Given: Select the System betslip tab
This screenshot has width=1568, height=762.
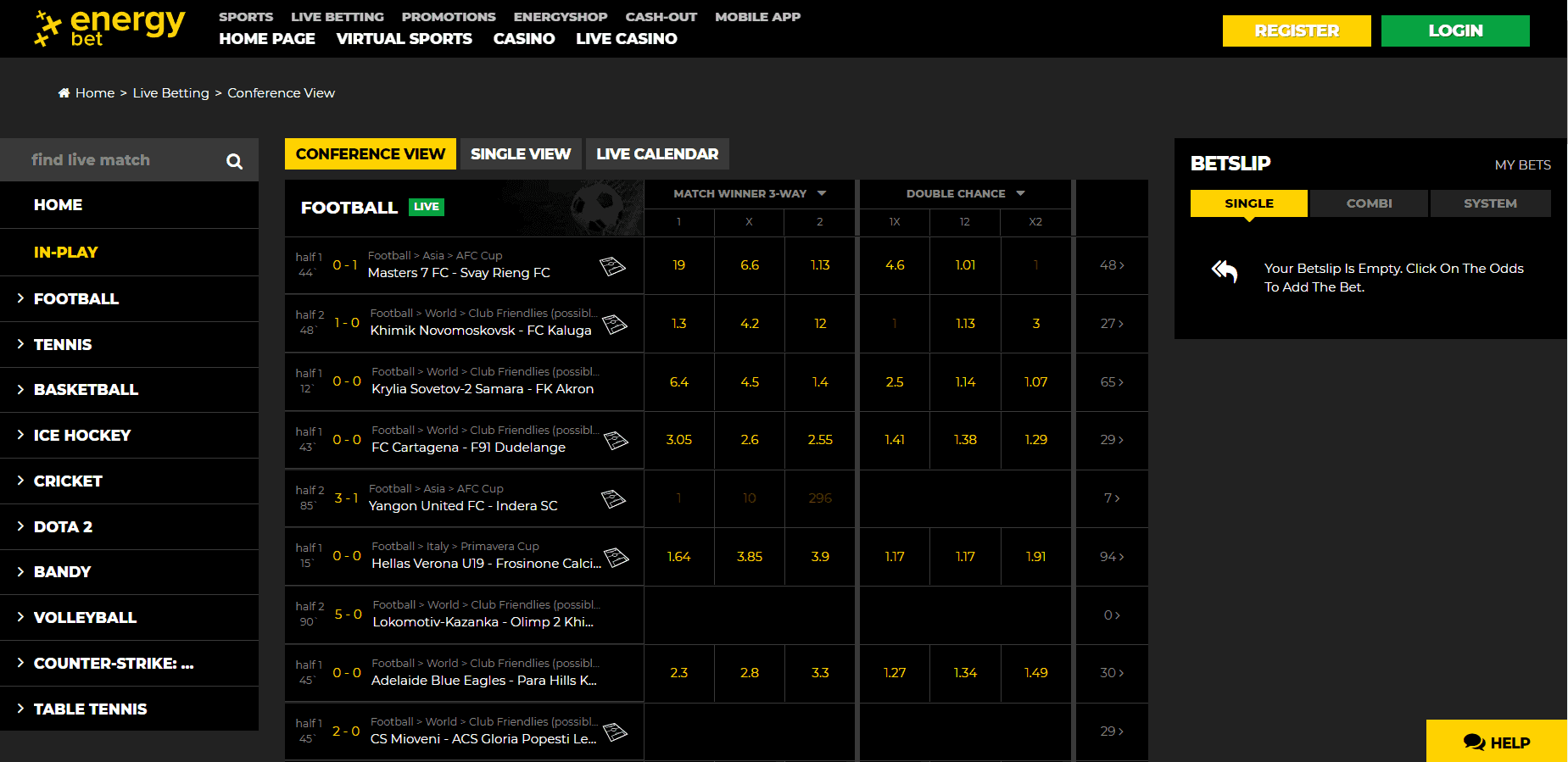Looking at the screenshot, I should click(x=1490, y=203).
